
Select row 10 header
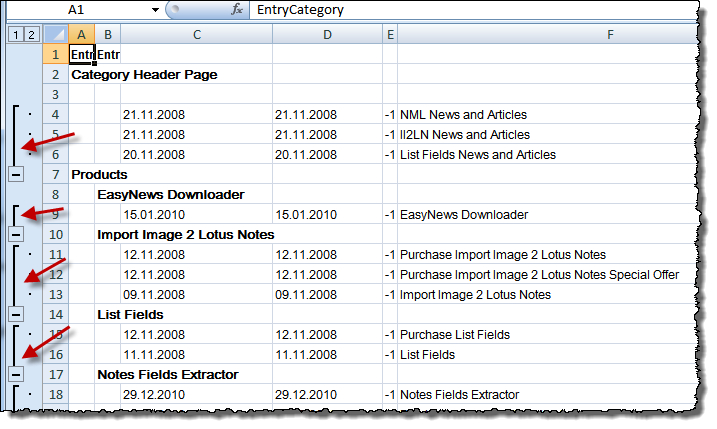coord(56,235)
